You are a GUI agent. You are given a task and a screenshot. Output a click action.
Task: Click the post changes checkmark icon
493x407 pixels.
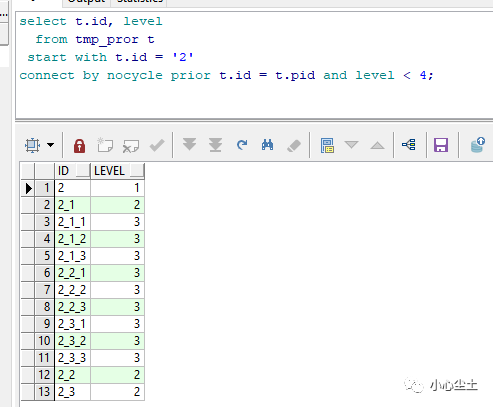pyautogui.click(x=157, y=146)
